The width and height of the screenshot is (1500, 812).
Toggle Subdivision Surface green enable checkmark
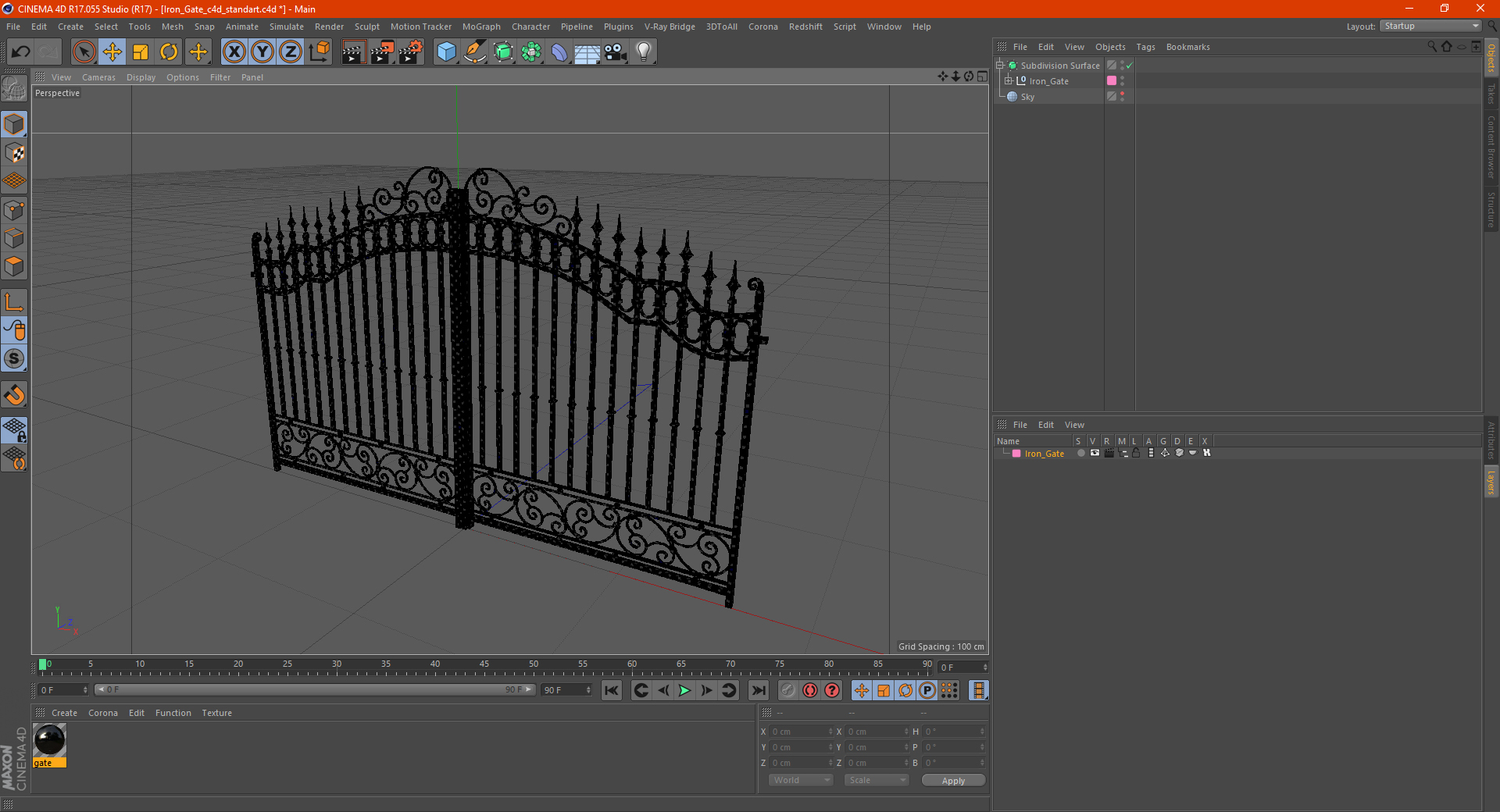[x=1129, y=66]
